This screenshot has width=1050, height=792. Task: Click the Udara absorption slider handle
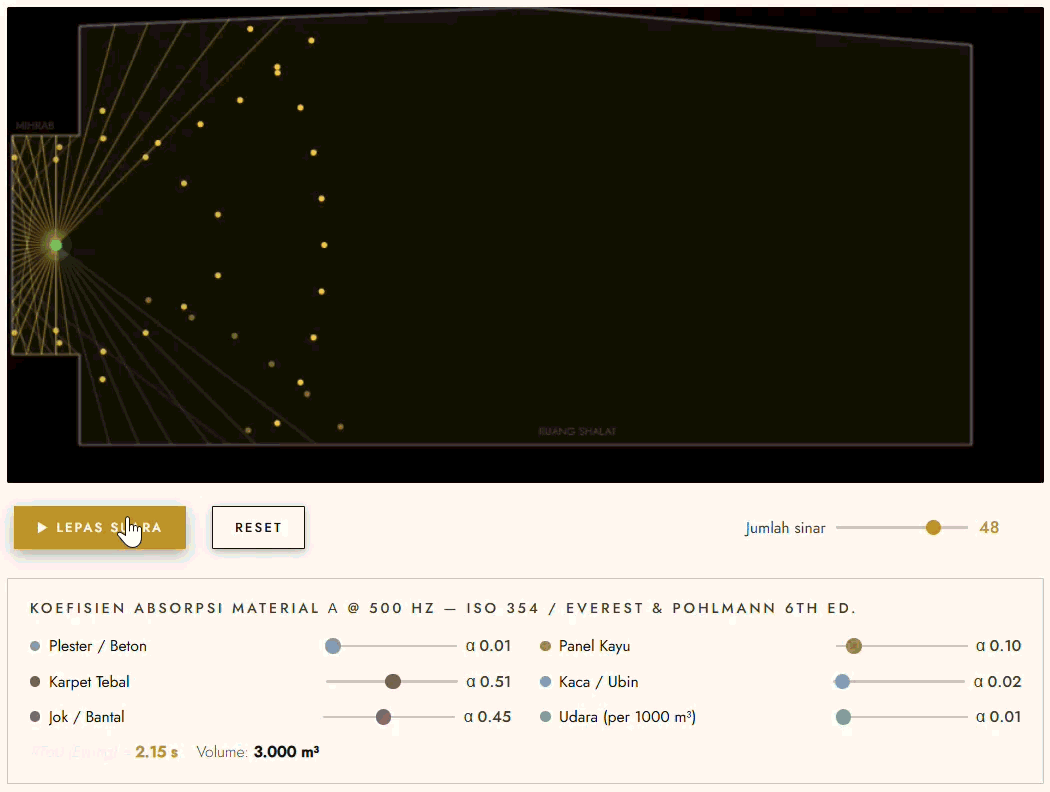coord(843,717)
